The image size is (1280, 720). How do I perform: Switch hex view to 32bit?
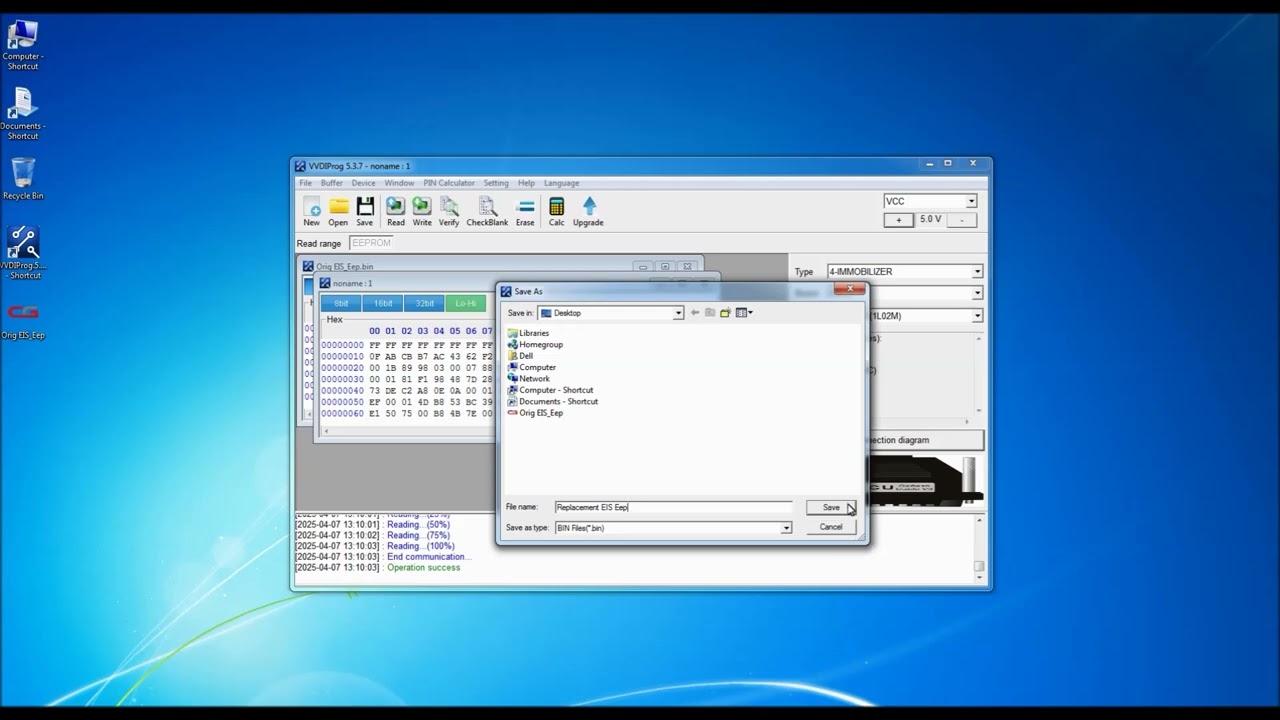pyautogui.click(x=425, y=303)
